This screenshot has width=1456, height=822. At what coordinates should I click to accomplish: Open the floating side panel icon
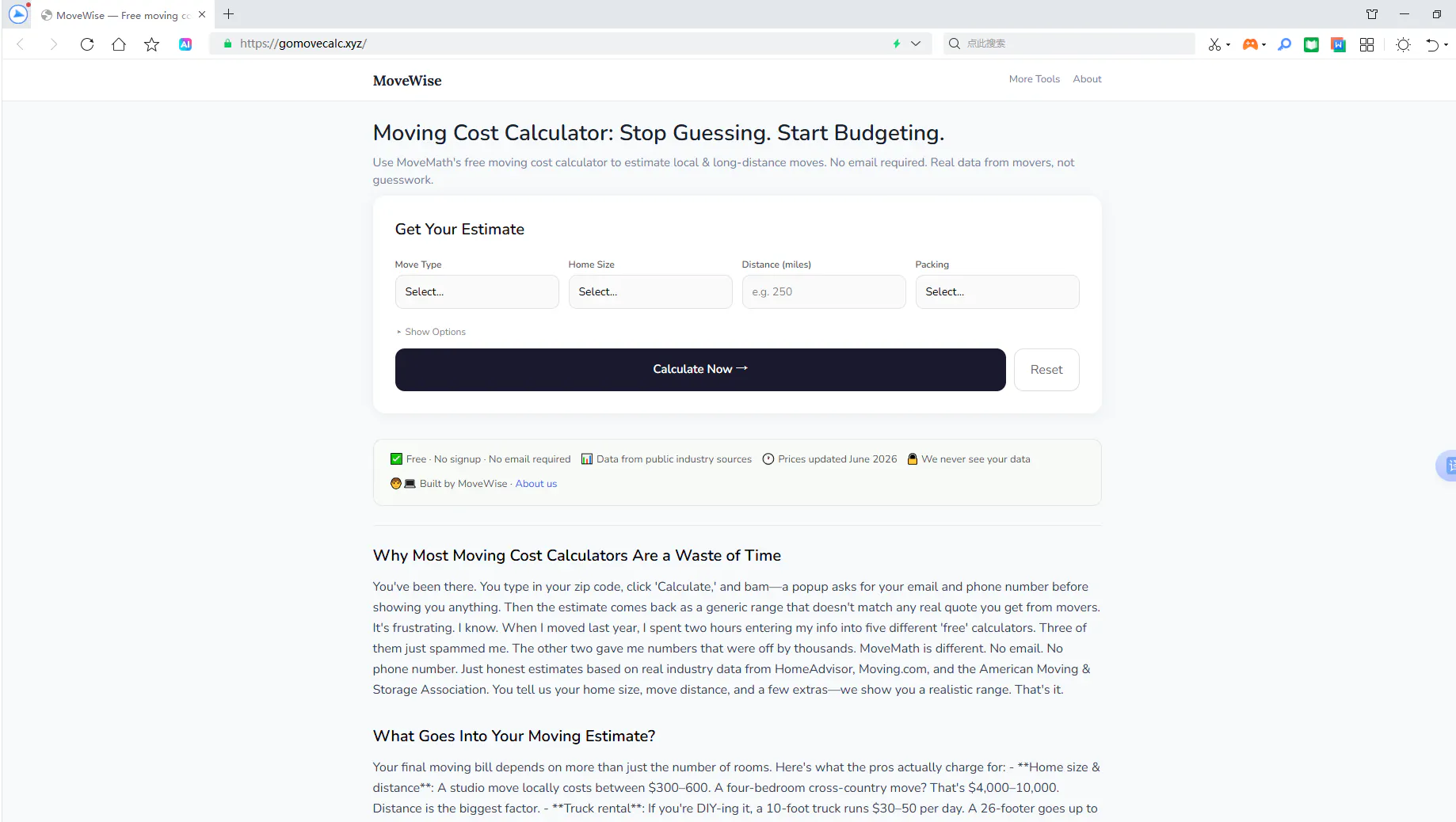click(x=1448, y=466)
